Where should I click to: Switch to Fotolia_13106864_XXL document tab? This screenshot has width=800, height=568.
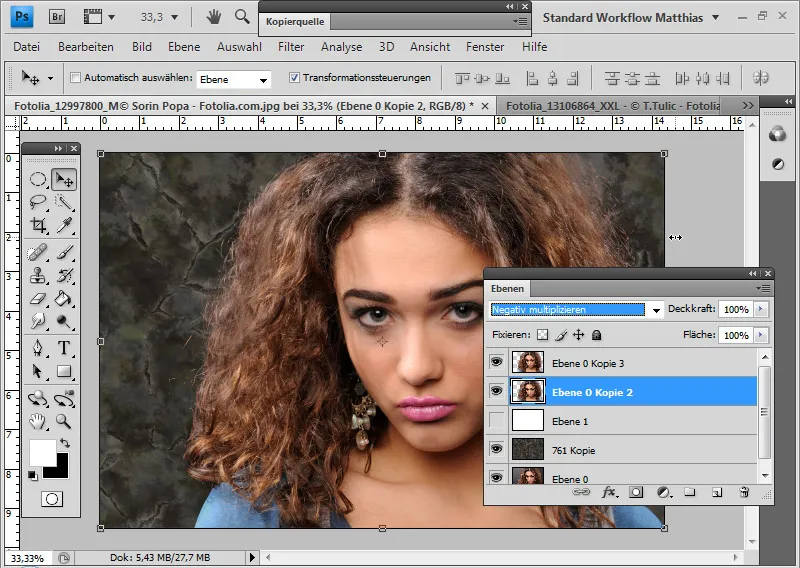coord(613,106)
